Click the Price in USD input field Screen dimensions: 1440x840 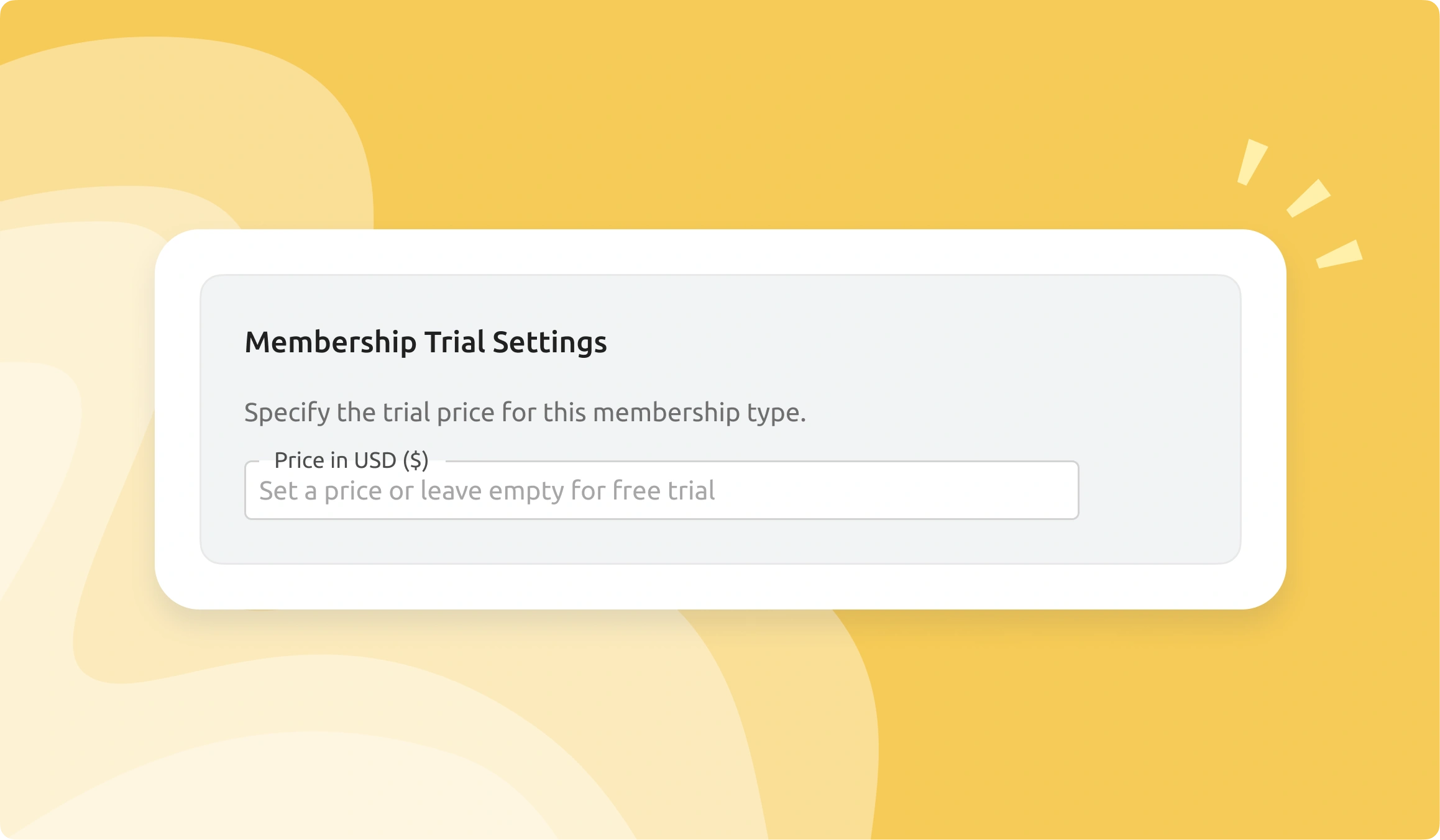point(661,491)
